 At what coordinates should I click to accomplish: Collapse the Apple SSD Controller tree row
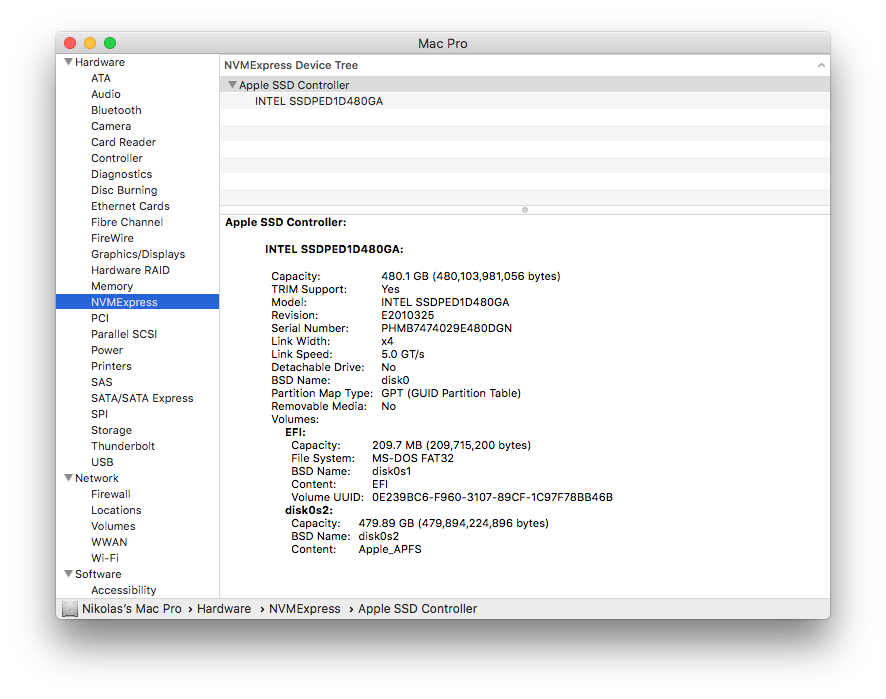[x=232, y=85]
